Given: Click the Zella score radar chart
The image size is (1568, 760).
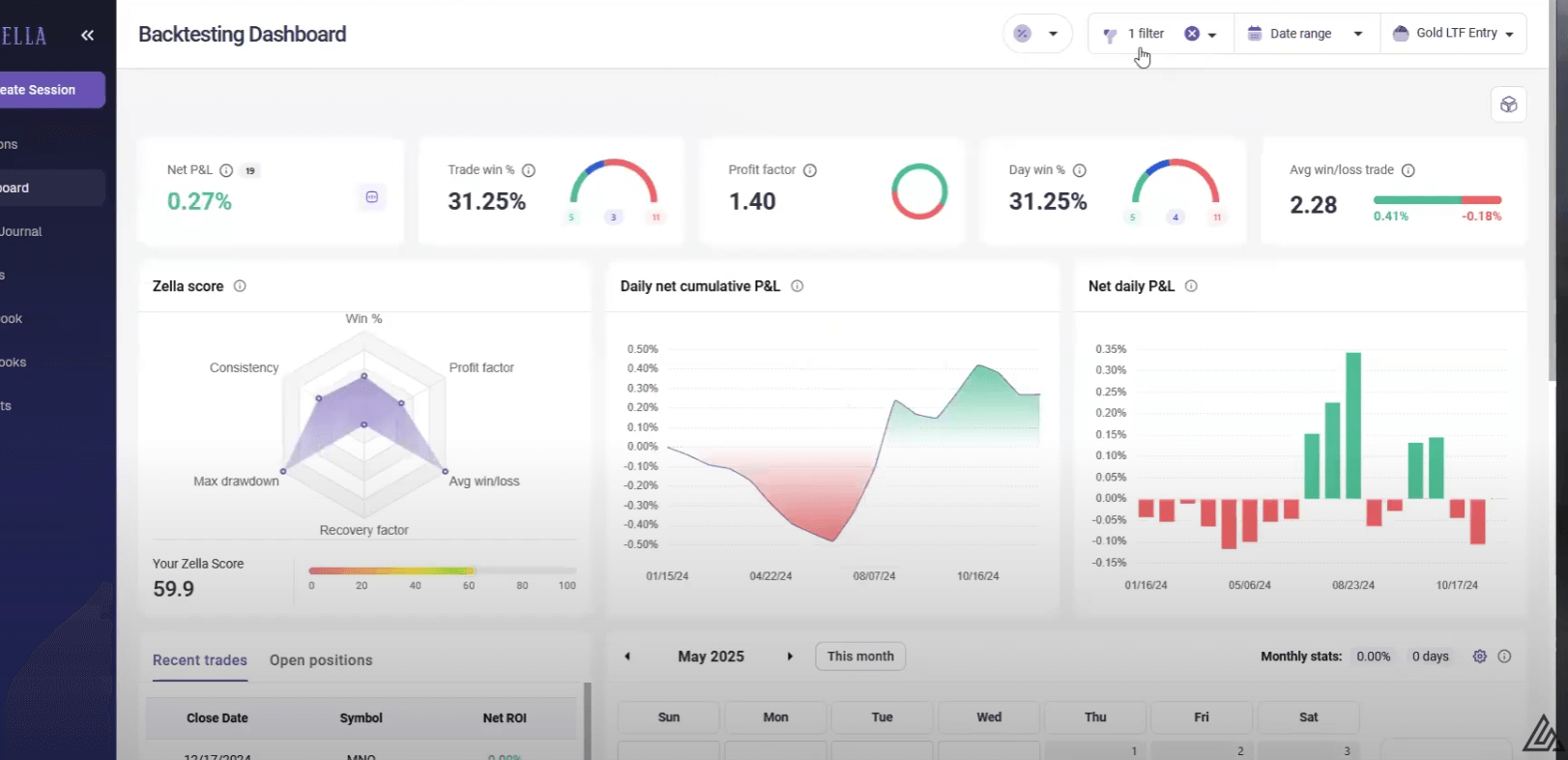Looking at the screenshot, I should [x=364, y=424].
